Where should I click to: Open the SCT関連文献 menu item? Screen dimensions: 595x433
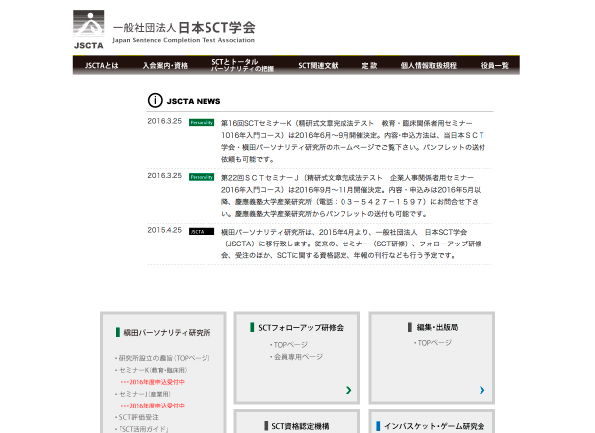[x=318, y=66]
